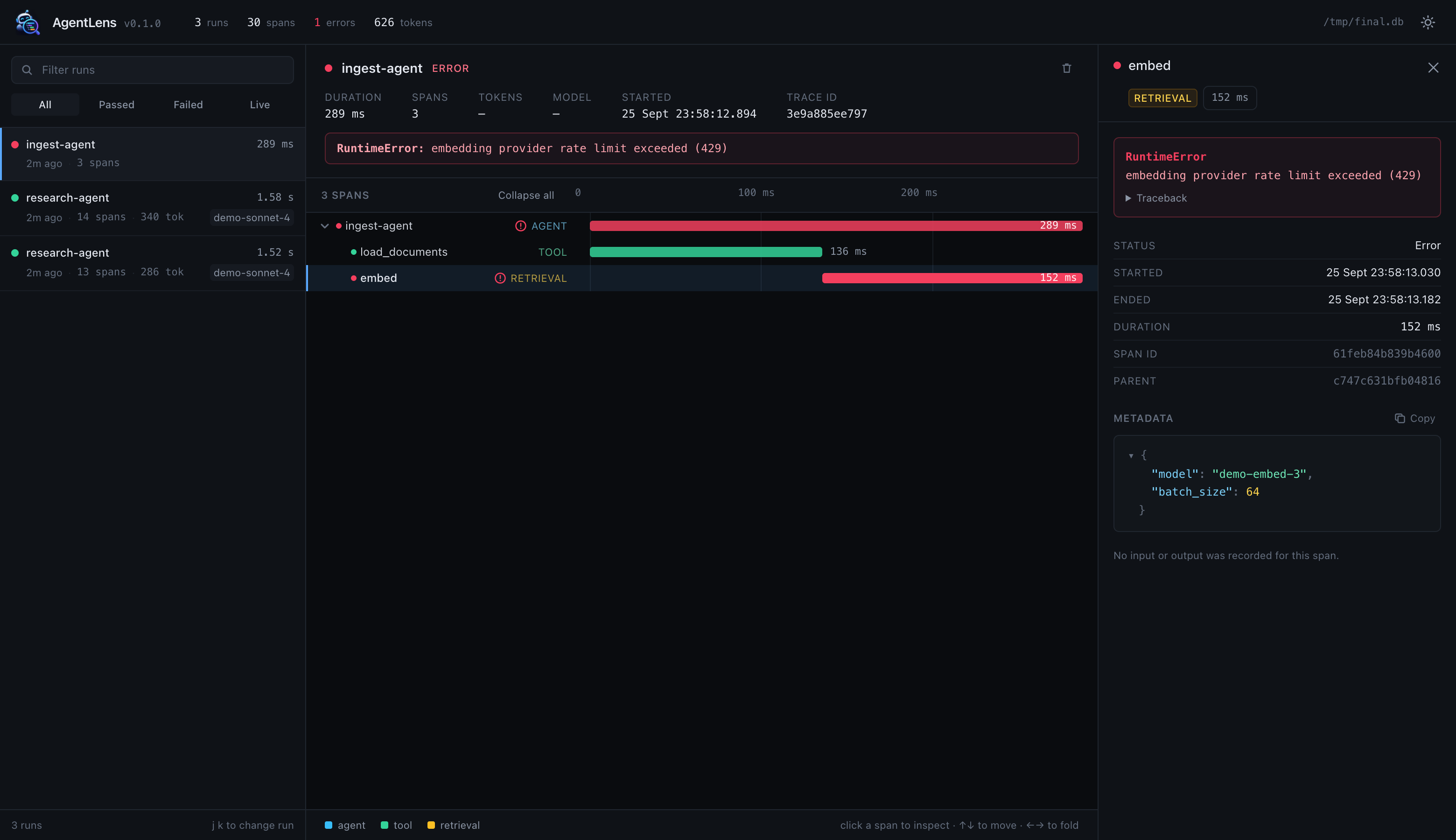The image size is (1456, 840).
Task: Click the 152 ms embed timeline bar
Action: tap(952, 278)
